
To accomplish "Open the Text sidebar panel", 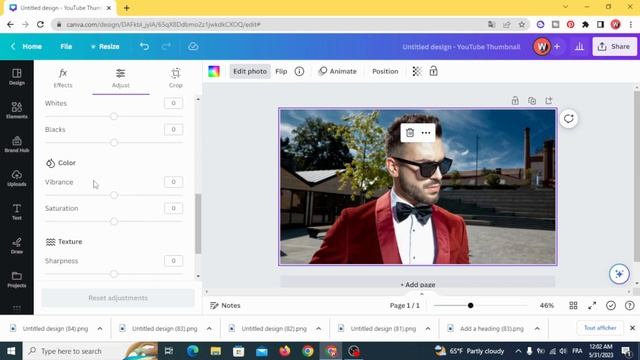I will (x=17, y=212).
